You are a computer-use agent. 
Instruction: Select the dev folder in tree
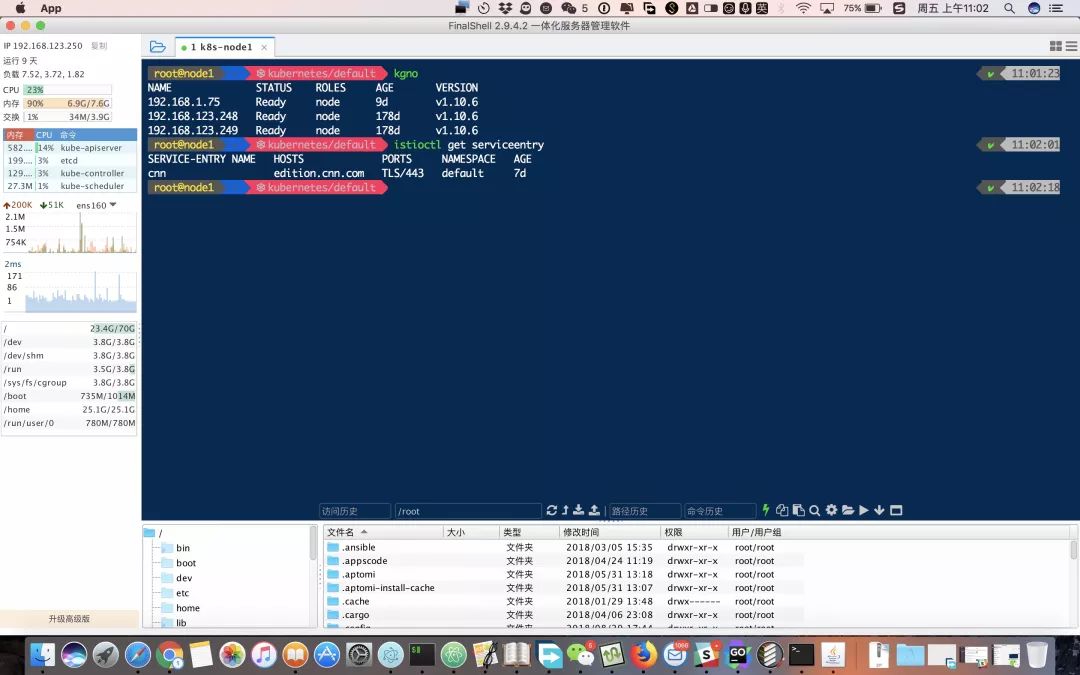(x=177, y=579)
